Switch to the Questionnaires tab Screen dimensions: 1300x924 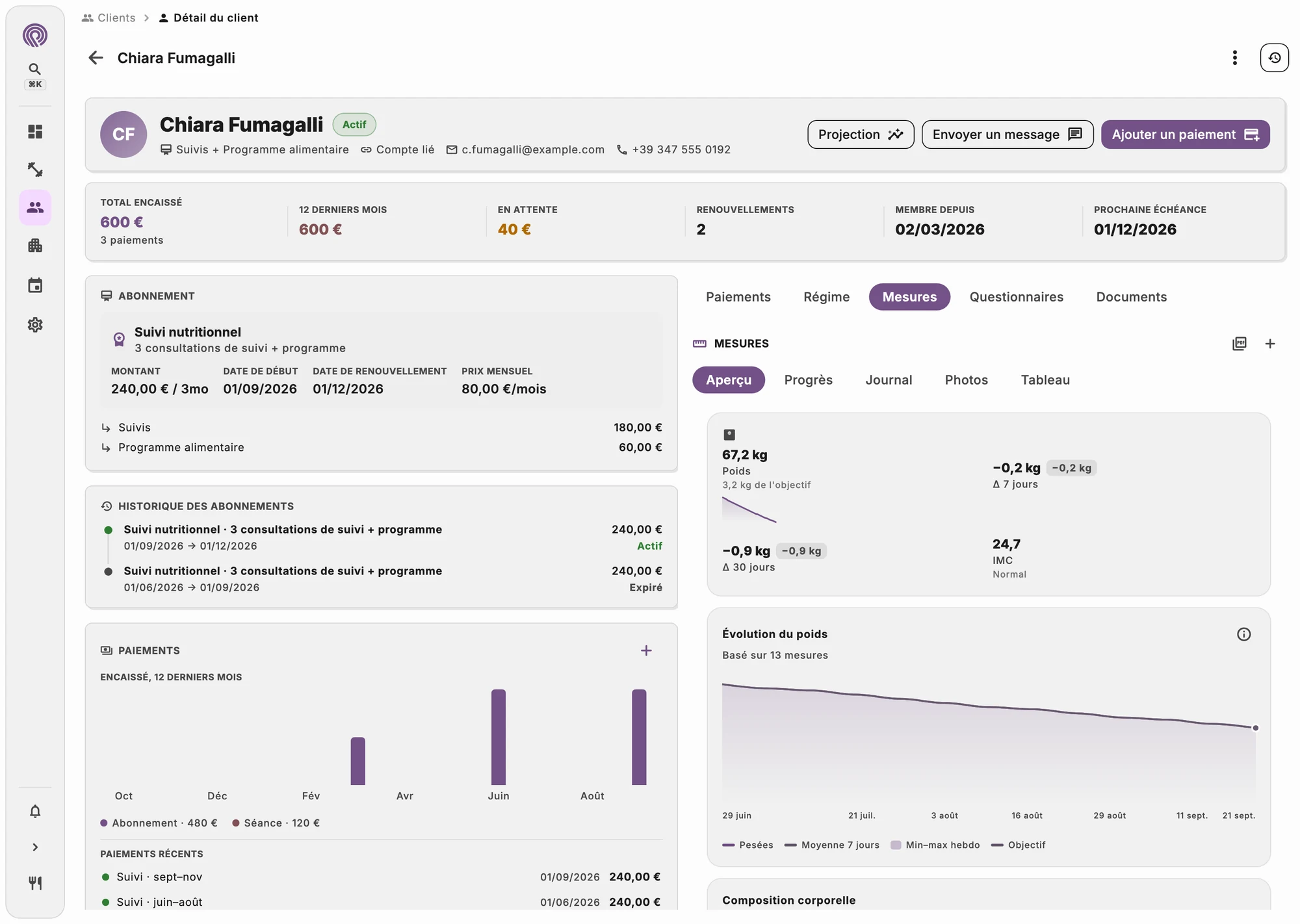pyautogui.click(x=1016, y=297)
